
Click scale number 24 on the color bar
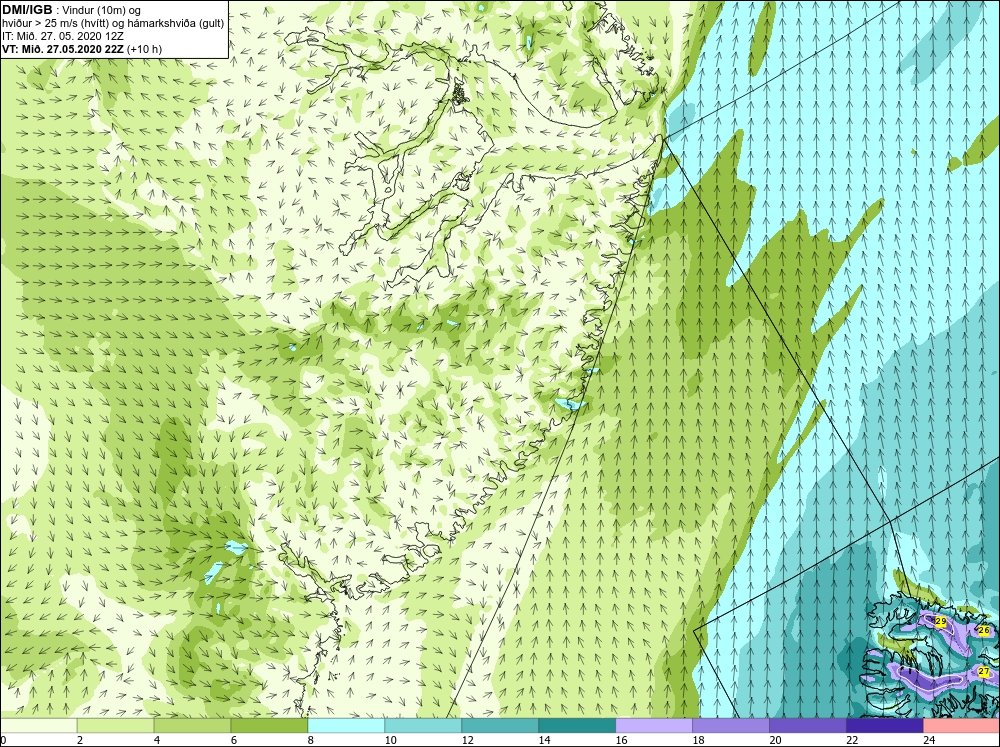click(929, 741)
